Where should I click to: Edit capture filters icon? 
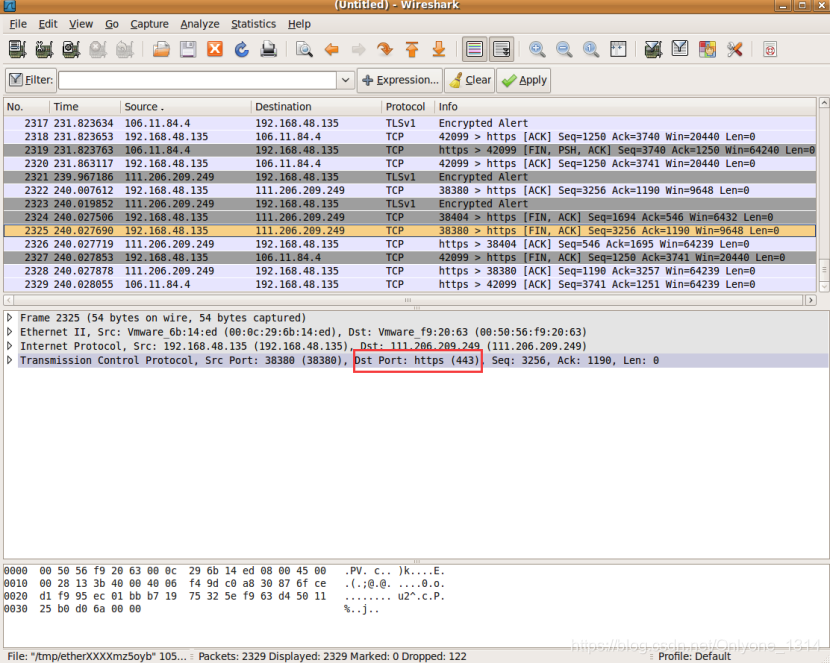coord(653,49)
